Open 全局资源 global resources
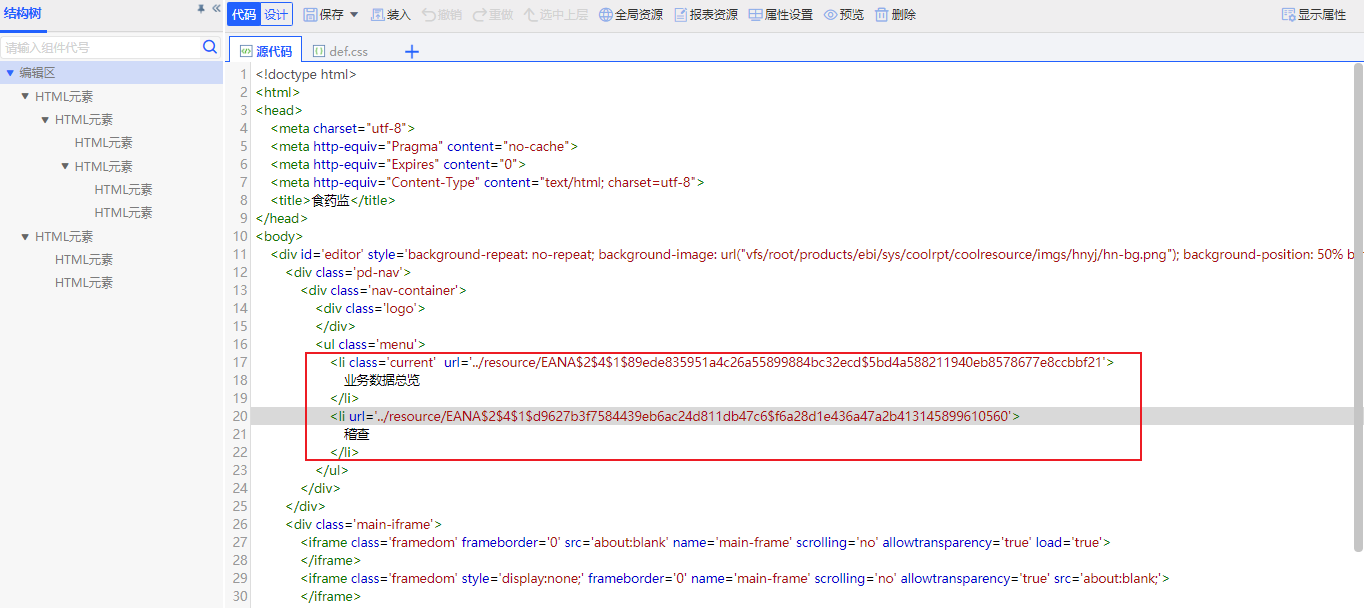Viewport: 1364px width, 608px height. pyautogui.click(x=606, y=15)
